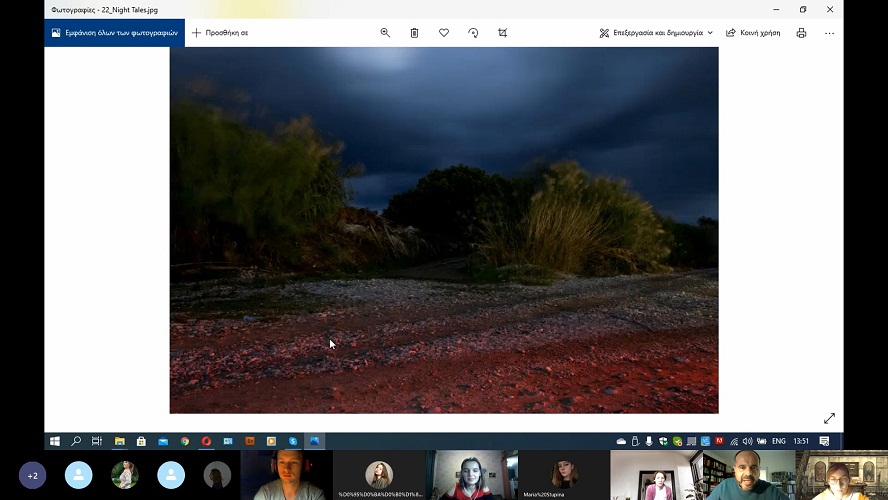This screenshot has width=888, height=500.
Task: Open the 'Προσθήκη σε' menu
Action: [220, 33]
